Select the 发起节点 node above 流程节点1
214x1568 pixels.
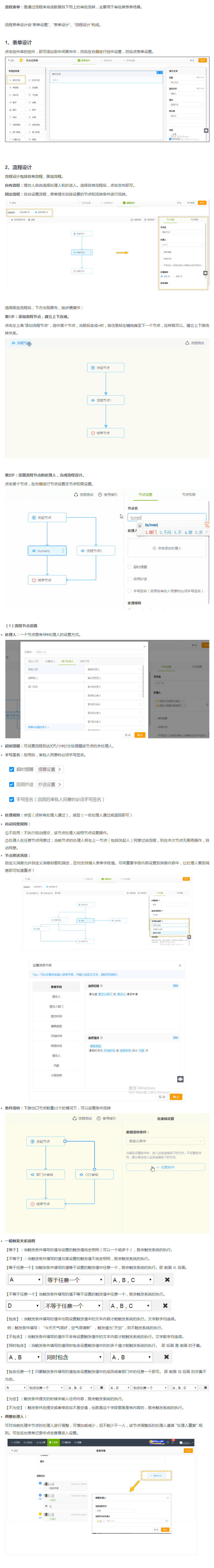[x=106, y=368]
